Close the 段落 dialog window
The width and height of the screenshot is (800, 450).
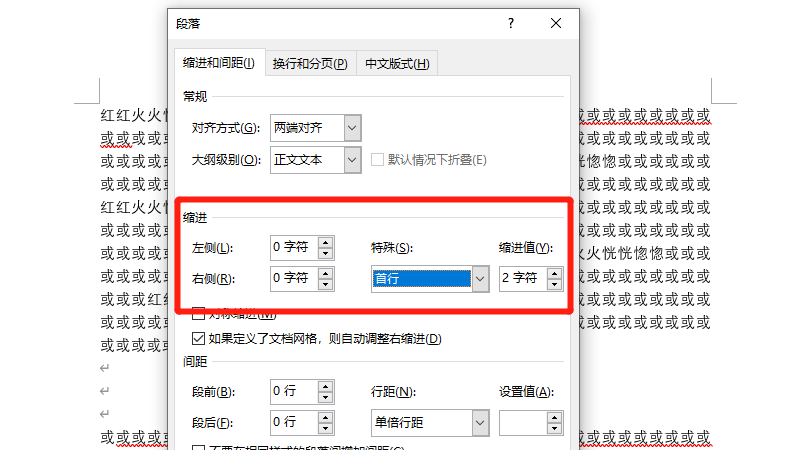(556, 22)
